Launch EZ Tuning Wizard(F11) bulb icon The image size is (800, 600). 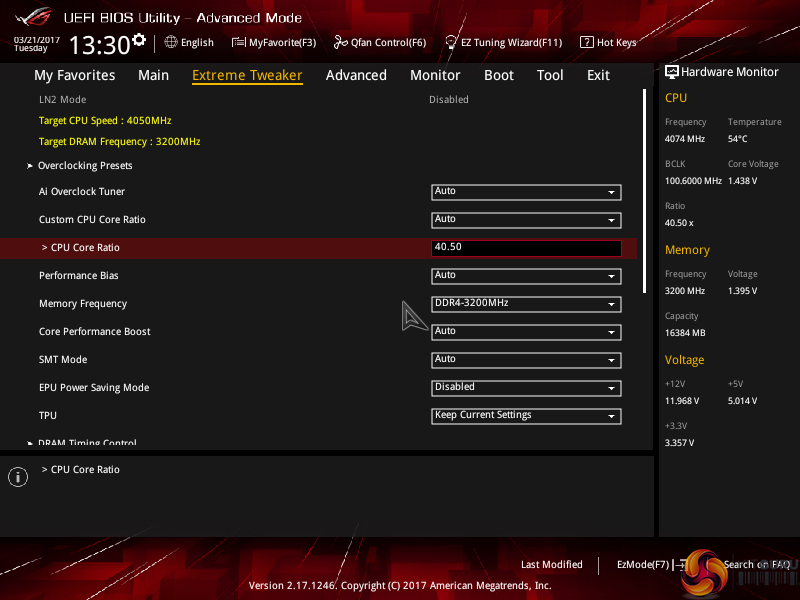coord(452,42)
